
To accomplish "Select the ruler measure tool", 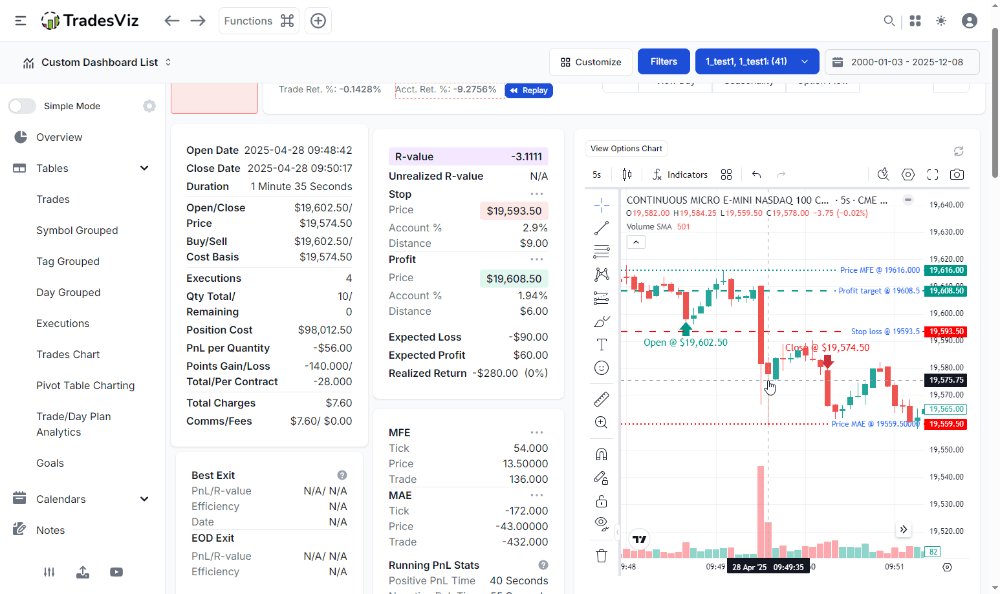I will [x=601, y=399].
